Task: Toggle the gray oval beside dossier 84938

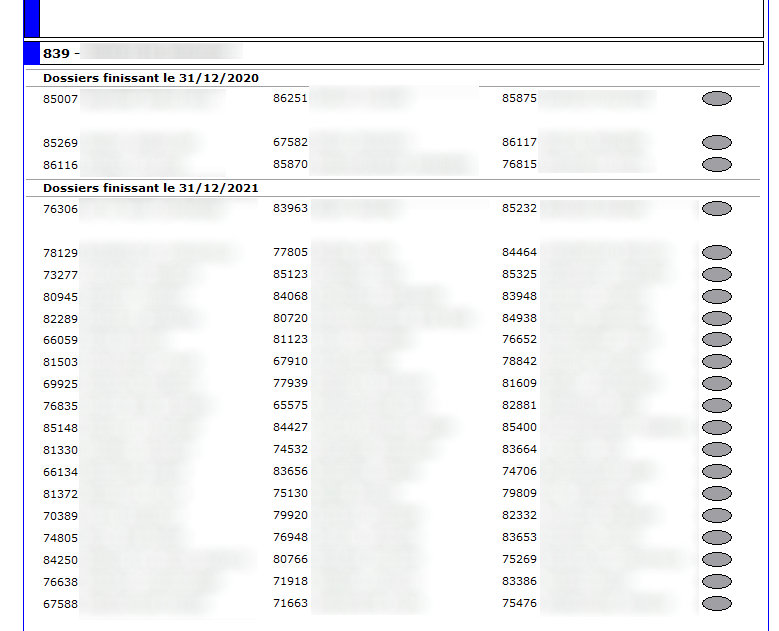Action: 717,319
